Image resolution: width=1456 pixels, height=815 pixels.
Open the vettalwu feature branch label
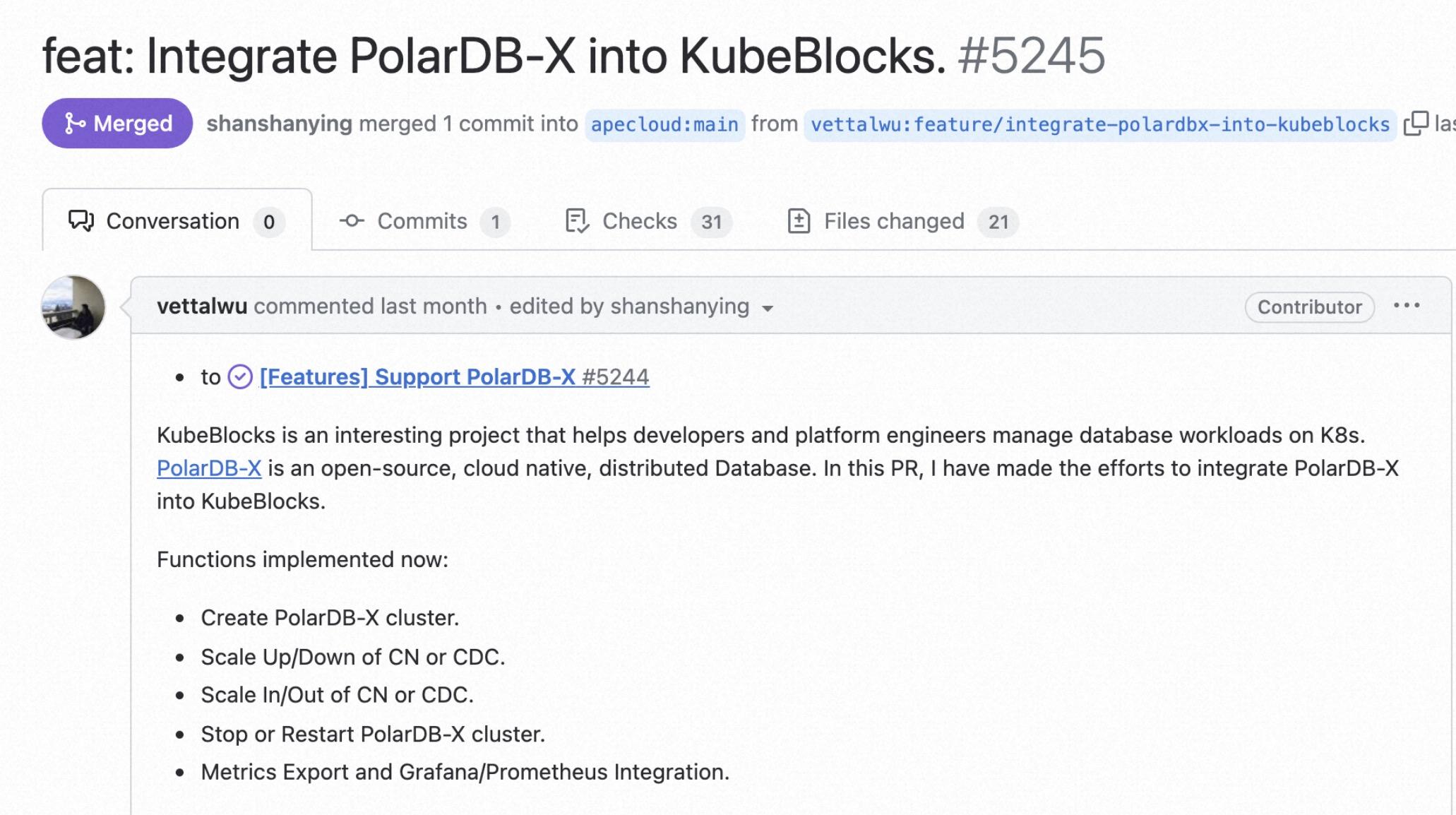[1099, 125]
